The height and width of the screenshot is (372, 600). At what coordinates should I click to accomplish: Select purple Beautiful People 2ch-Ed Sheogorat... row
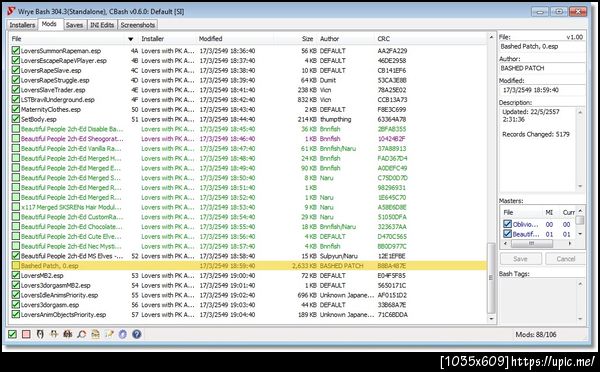tap(249, 139)
